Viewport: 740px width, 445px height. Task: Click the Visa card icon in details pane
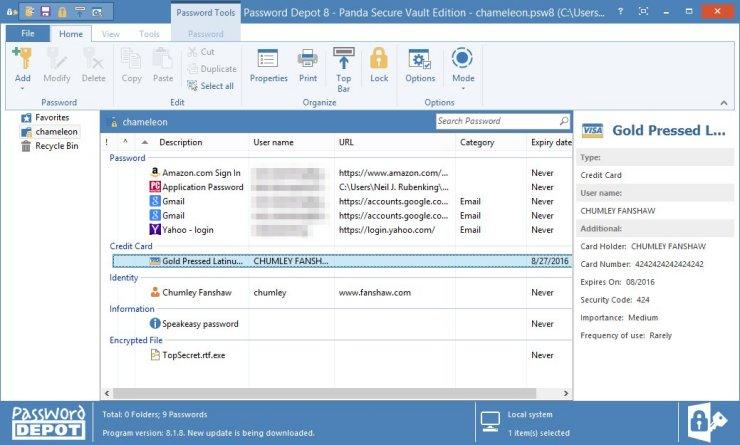[592, 130]
